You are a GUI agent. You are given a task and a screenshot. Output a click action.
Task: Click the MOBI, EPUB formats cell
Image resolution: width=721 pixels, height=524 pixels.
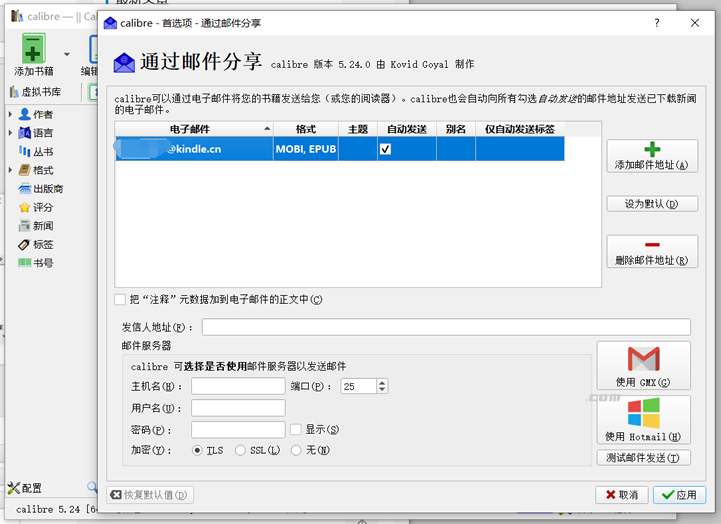point(306,149)
